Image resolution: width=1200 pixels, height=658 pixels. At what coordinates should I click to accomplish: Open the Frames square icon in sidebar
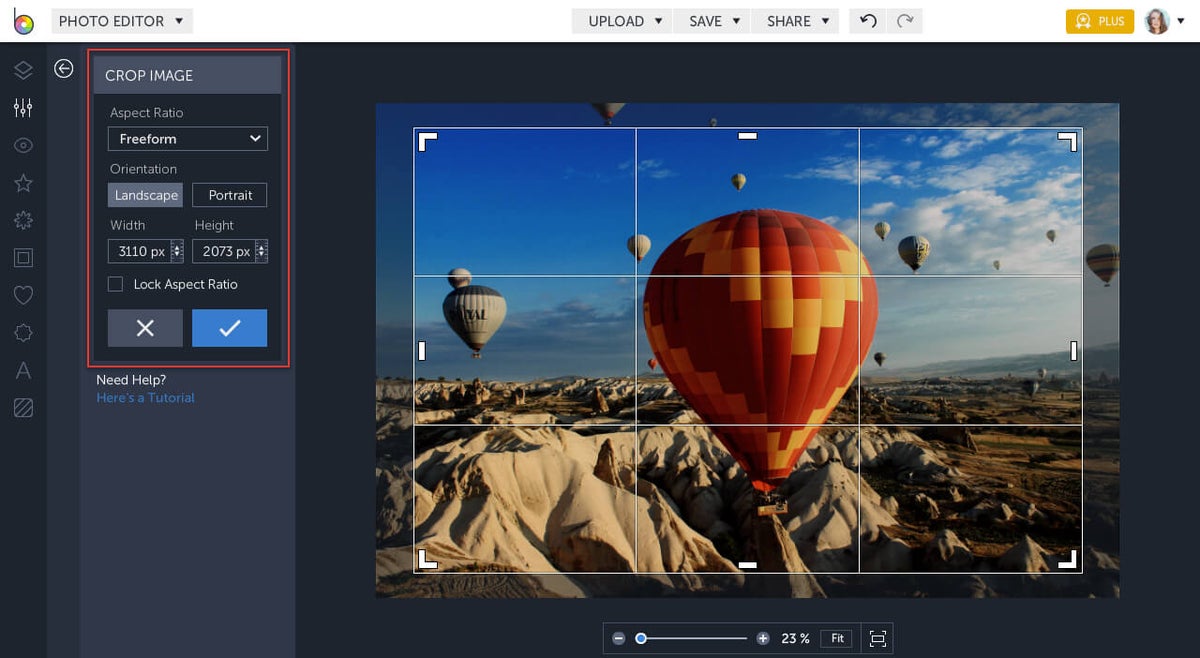coord(23,258)
